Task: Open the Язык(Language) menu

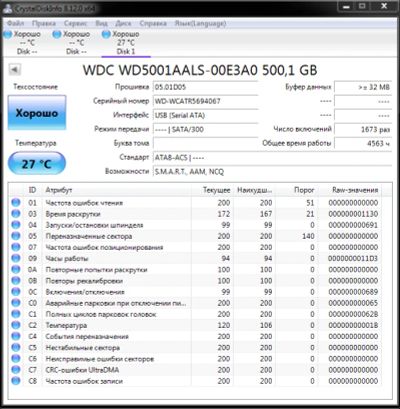Action: click(x=200, y=23)
